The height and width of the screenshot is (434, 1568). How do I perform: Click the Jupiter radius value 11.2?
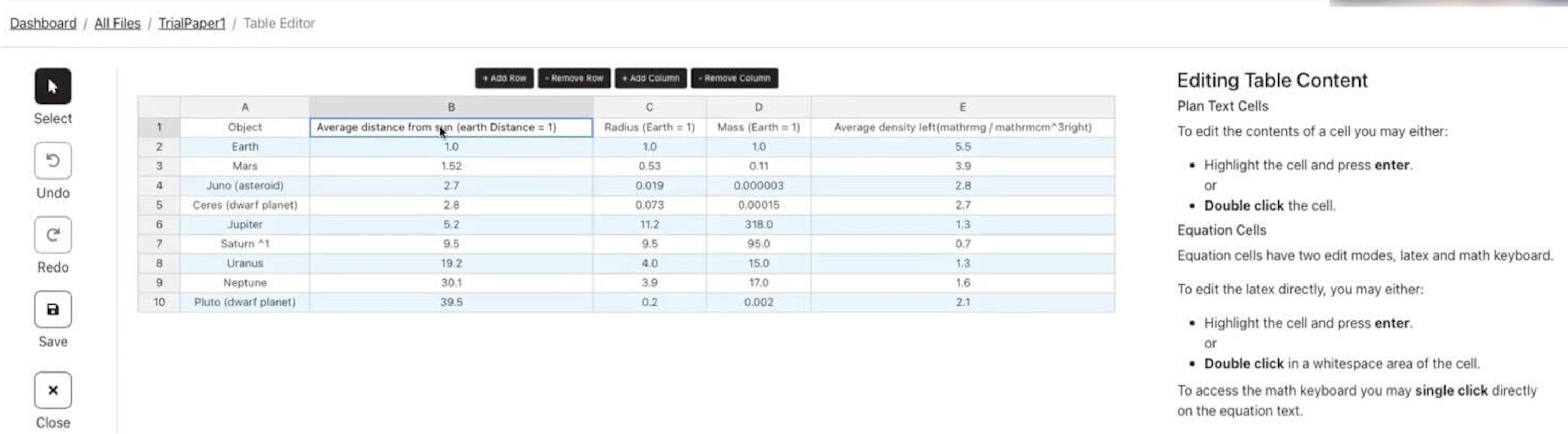[649, 224]
